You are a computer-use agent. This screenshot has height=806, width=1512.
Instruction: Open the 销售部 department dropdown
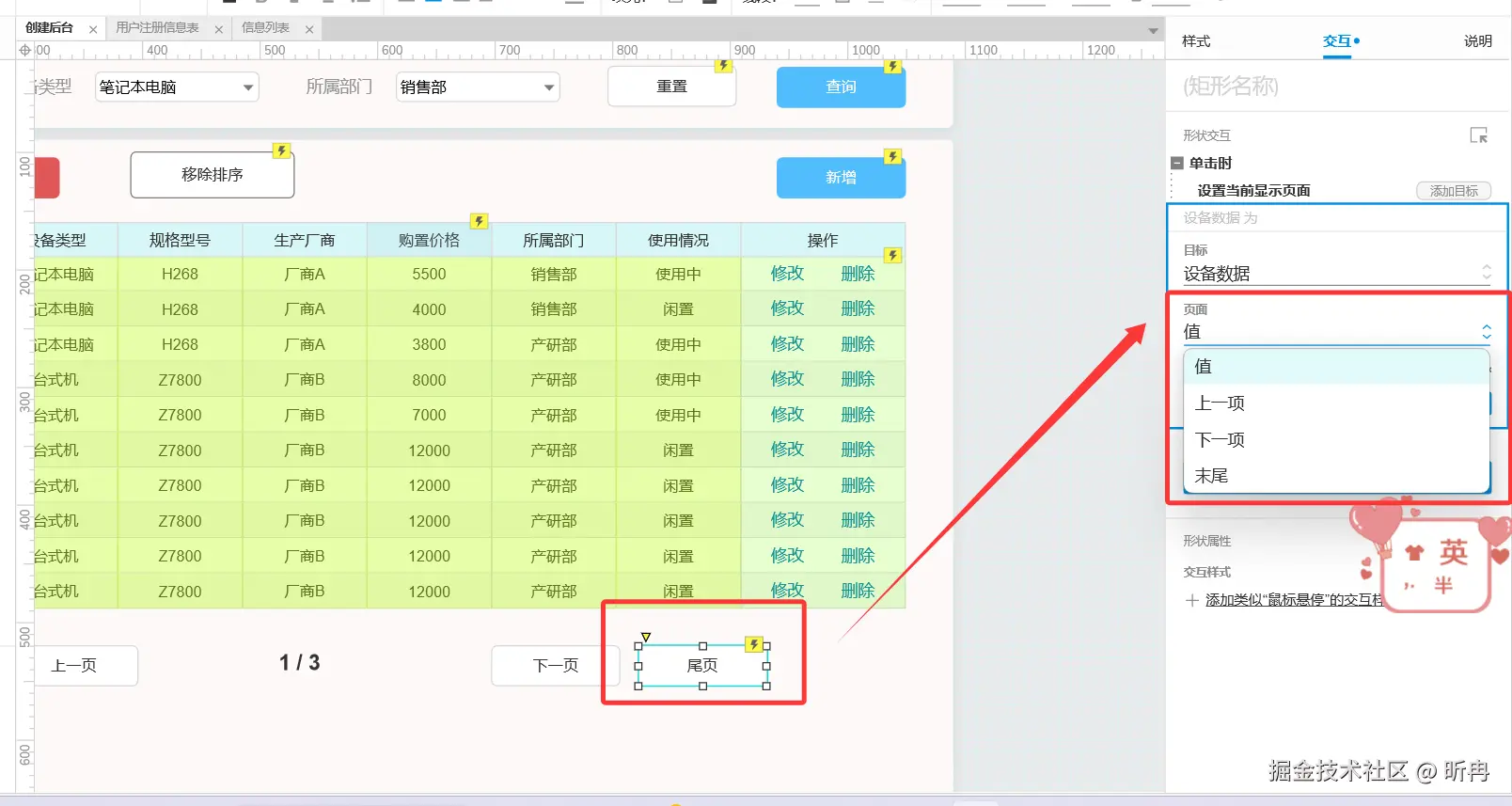[478, 87]
